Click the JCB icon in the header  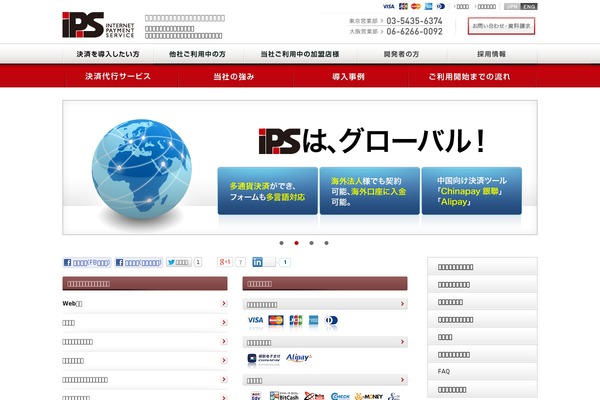pyautogui.click(x=403, y=6)
